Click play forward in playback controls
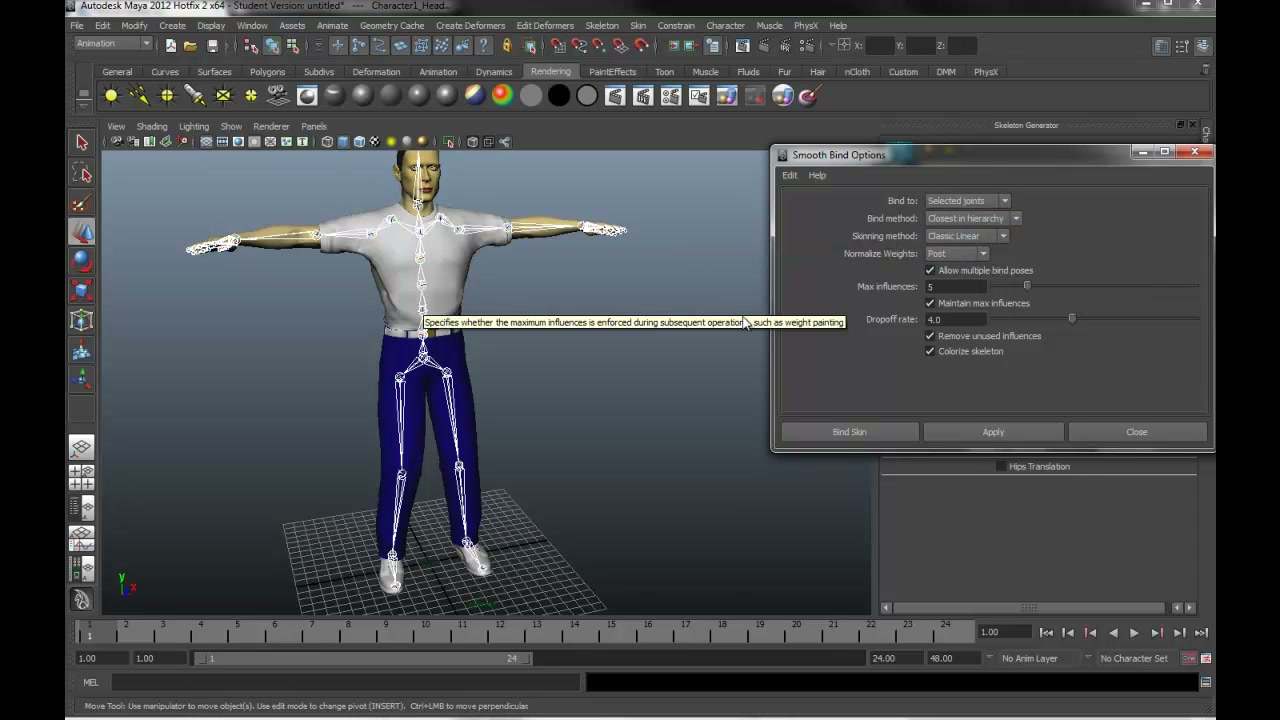The image size is (1280, 720). coord(1134,633)
